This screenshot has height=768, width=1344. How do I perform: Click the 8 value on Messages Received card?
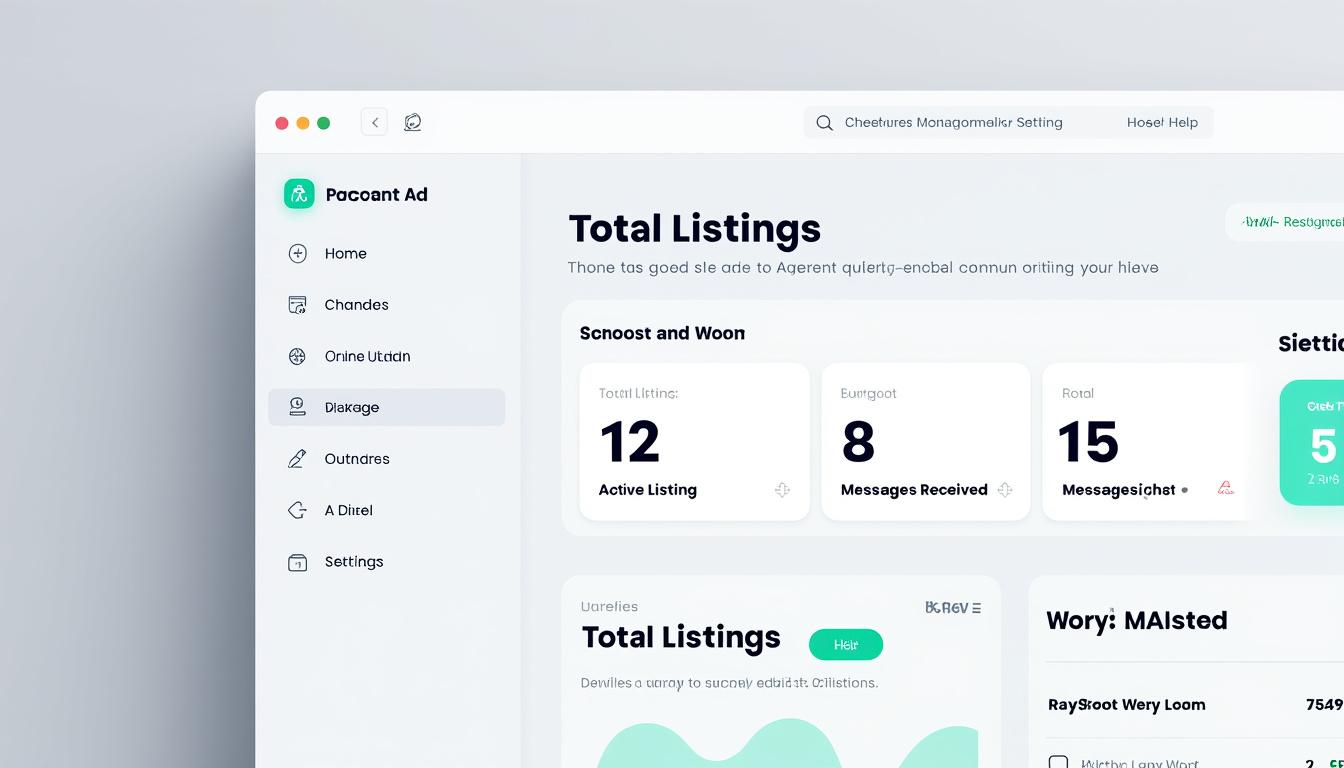coord(858,441)
